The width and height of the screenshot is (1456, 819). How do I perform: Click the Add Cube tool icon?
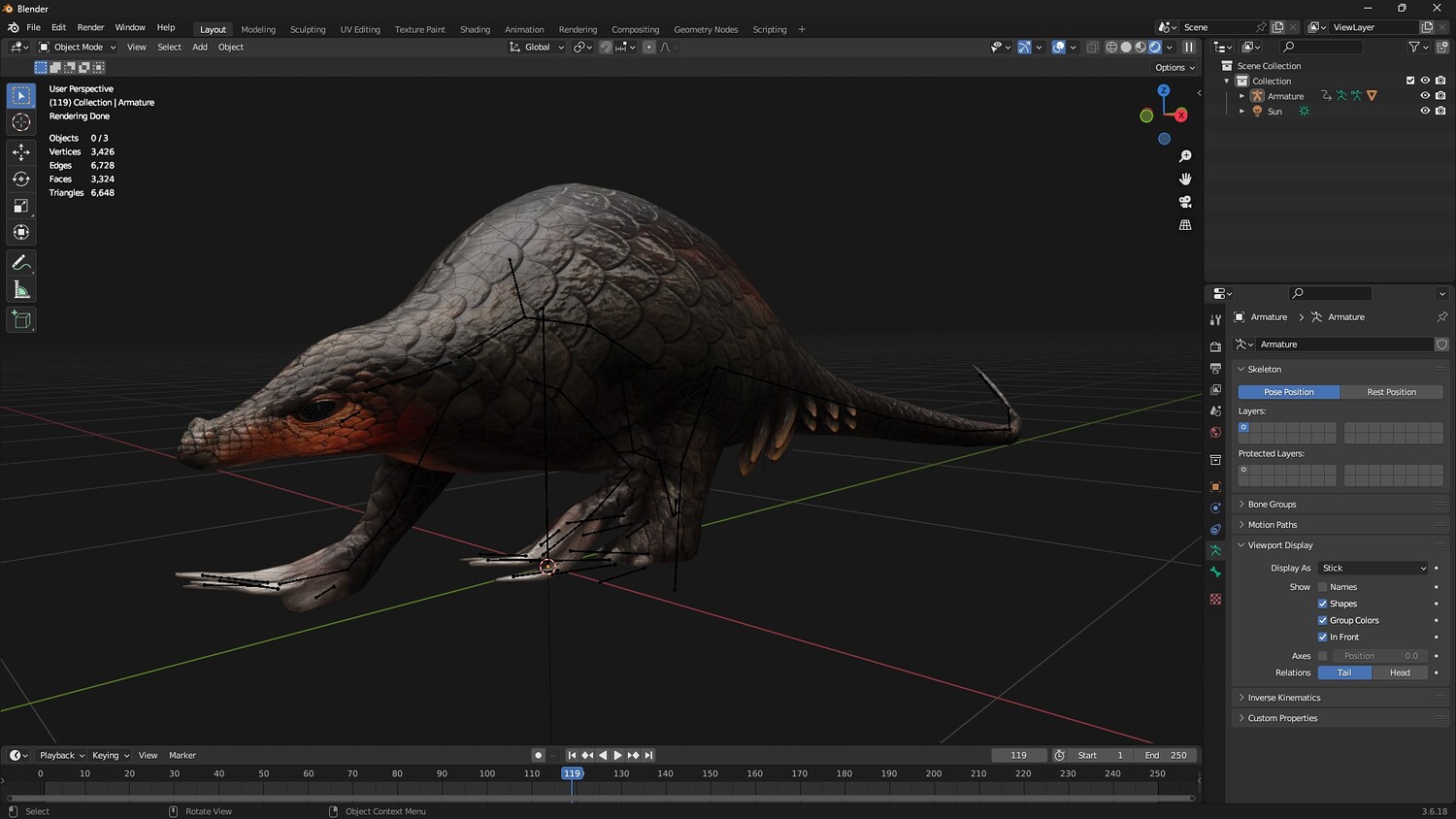pyautogui.click(x=21, y=320)
